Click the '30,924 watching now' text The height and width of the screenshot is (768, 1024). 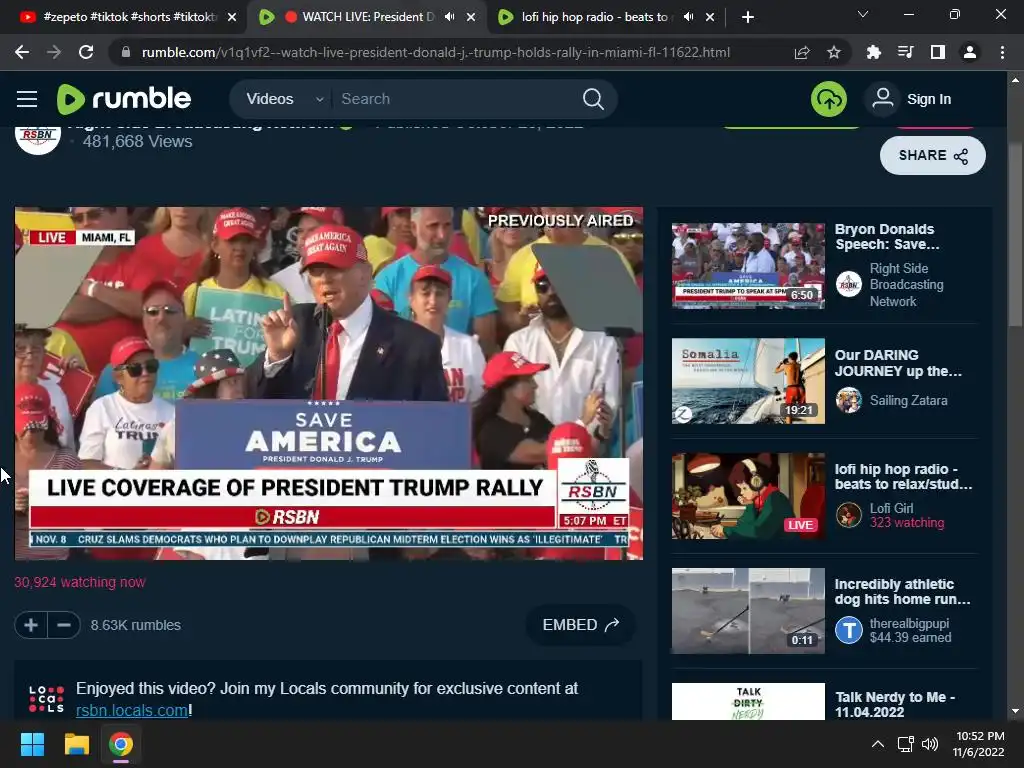tap(80, 582)
